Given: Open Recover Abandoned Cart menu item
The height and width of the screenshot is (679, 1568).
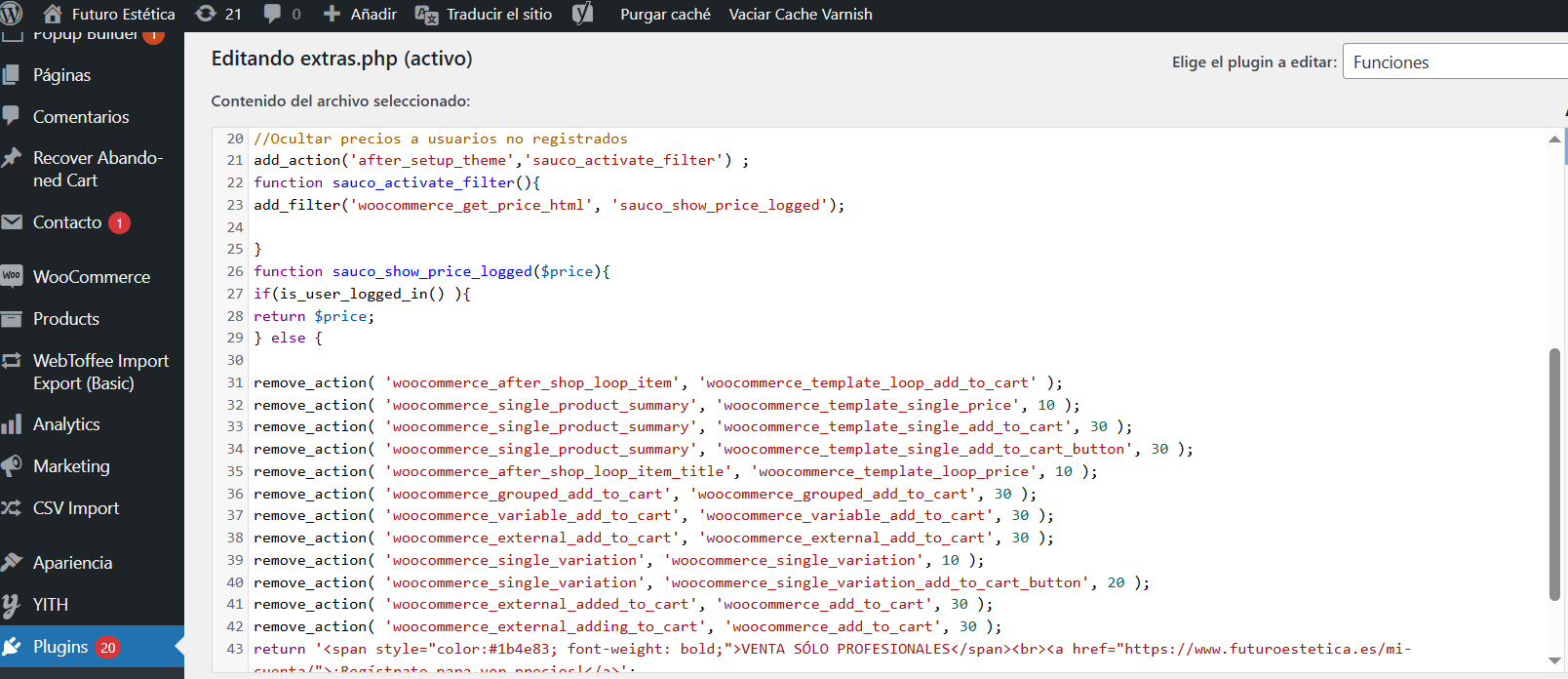Looking at the screenshot, I should [98, 169].
